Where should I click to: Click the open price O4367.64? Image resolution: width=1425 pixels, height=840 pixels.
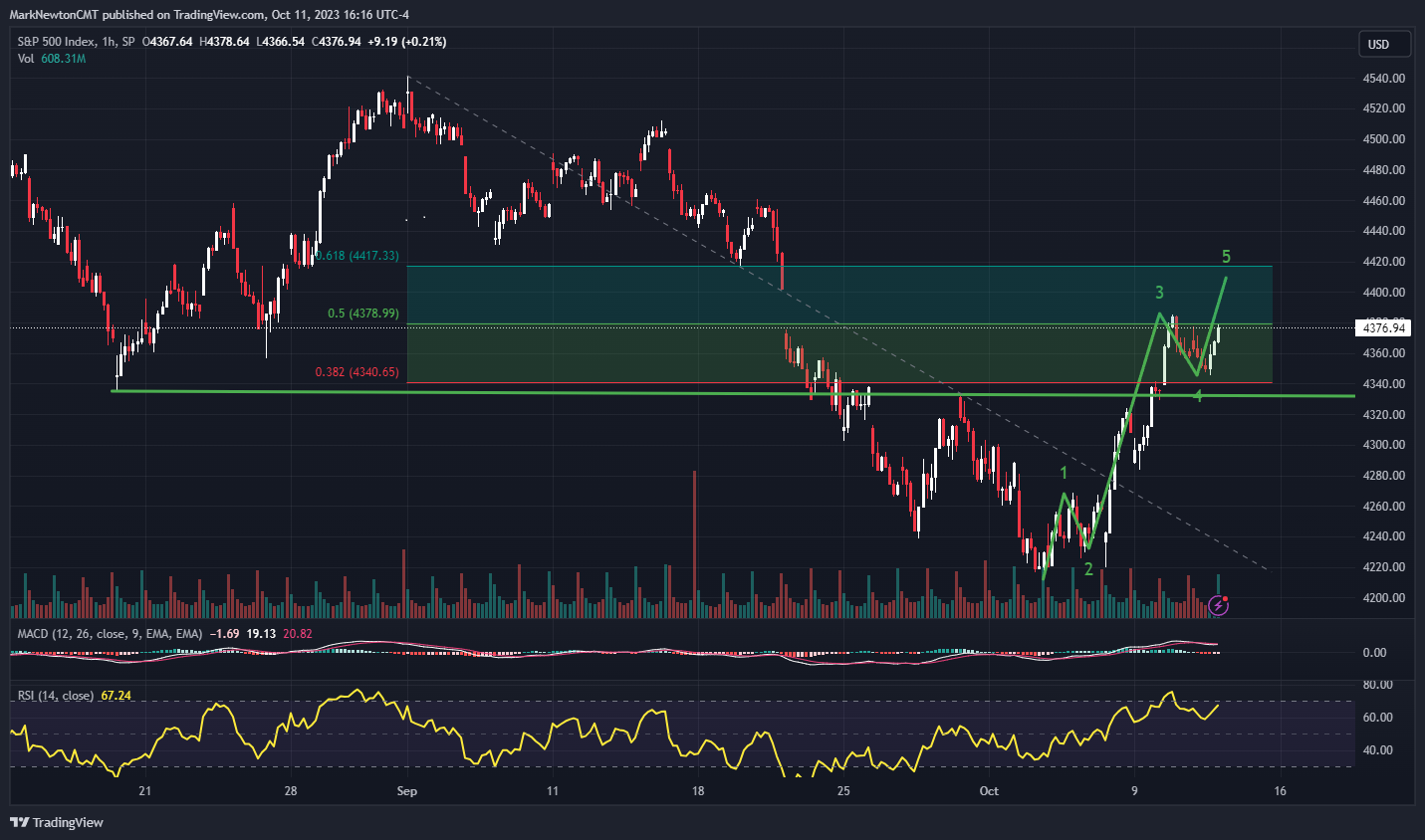pos(167,42)
